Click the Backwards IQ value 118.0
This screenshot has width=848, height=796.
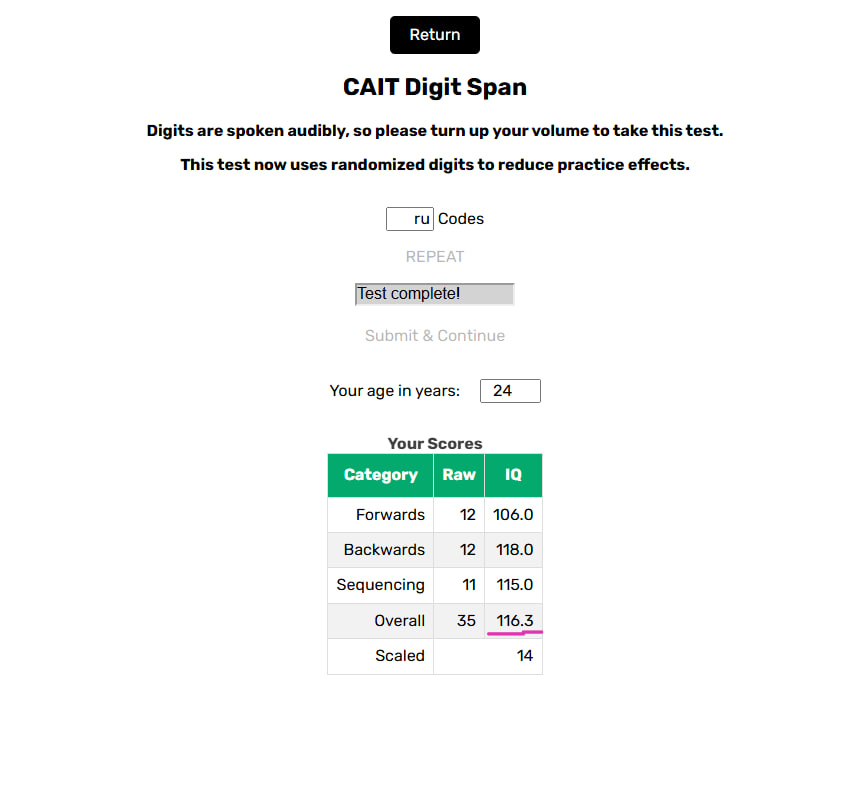pyautogui.click(x=514, y=550)
